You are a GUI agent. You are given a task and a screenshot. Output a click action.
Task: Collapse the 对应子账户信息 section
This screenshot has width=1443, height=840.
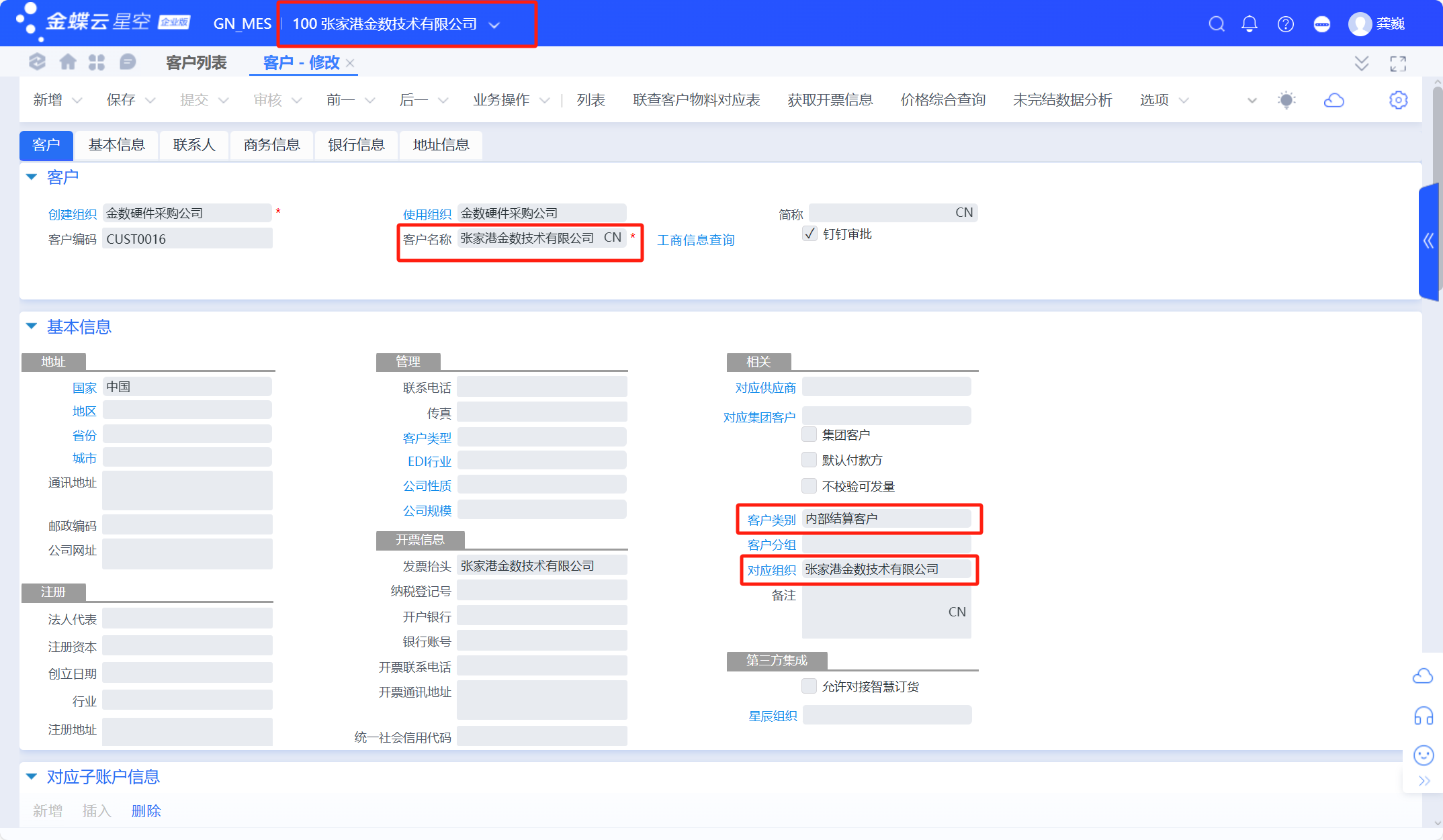32,777
